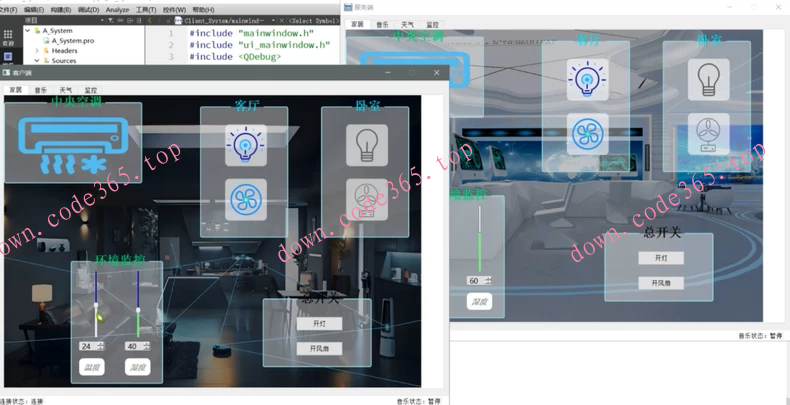Click the 卧室 fan icon in client window
Screen dimensions: 790x405
point(367,199)
